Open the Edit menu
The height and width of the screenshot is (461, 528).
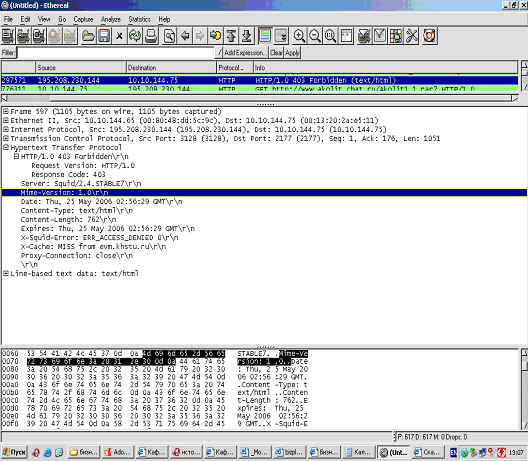point(25,20)
